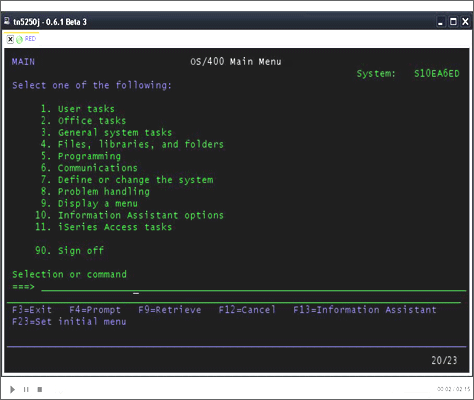The image size is (474, 400).
Task: Click the 20/23 cursor position indicator
Action: [444, 360]
